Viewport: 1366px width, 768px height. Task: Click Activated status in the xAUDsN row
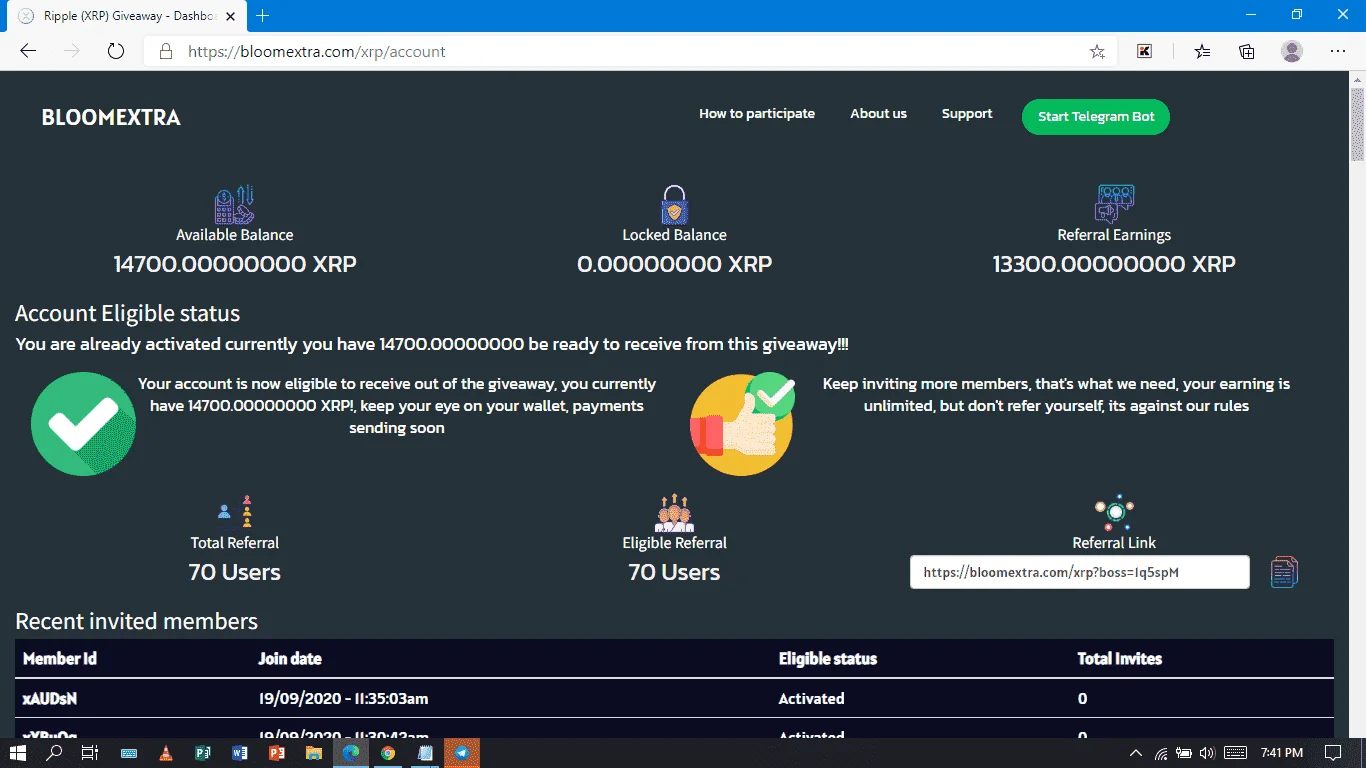(812, 699)
